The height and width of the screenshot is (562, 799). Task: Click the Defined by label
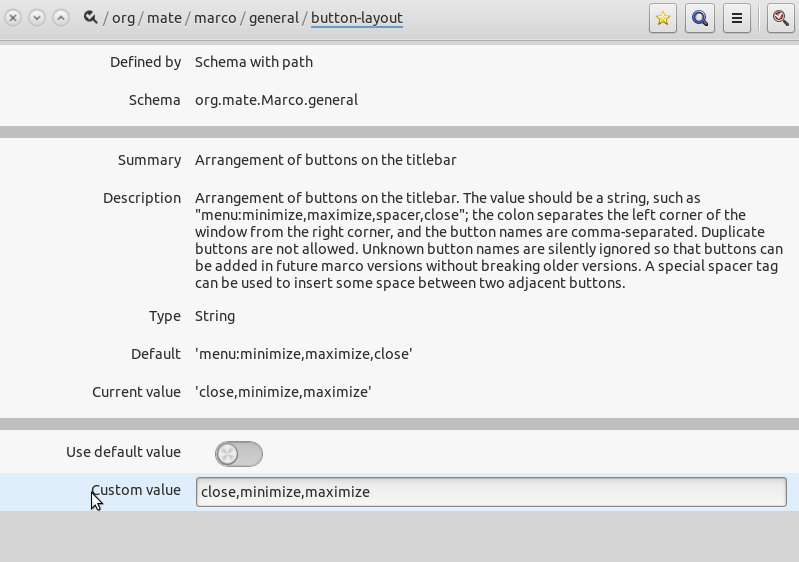click(145, 62)
